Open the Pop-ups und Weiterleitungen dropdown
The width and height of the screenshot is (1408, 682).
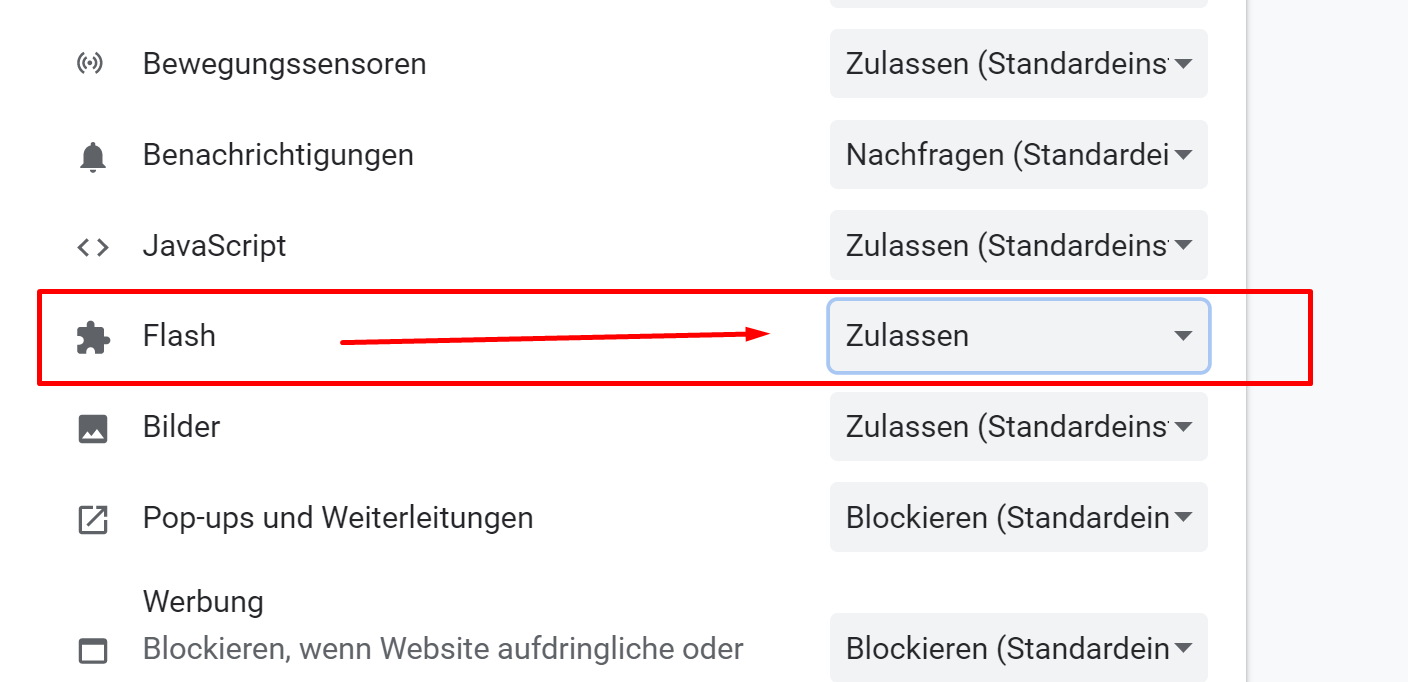click(1018, 518)
